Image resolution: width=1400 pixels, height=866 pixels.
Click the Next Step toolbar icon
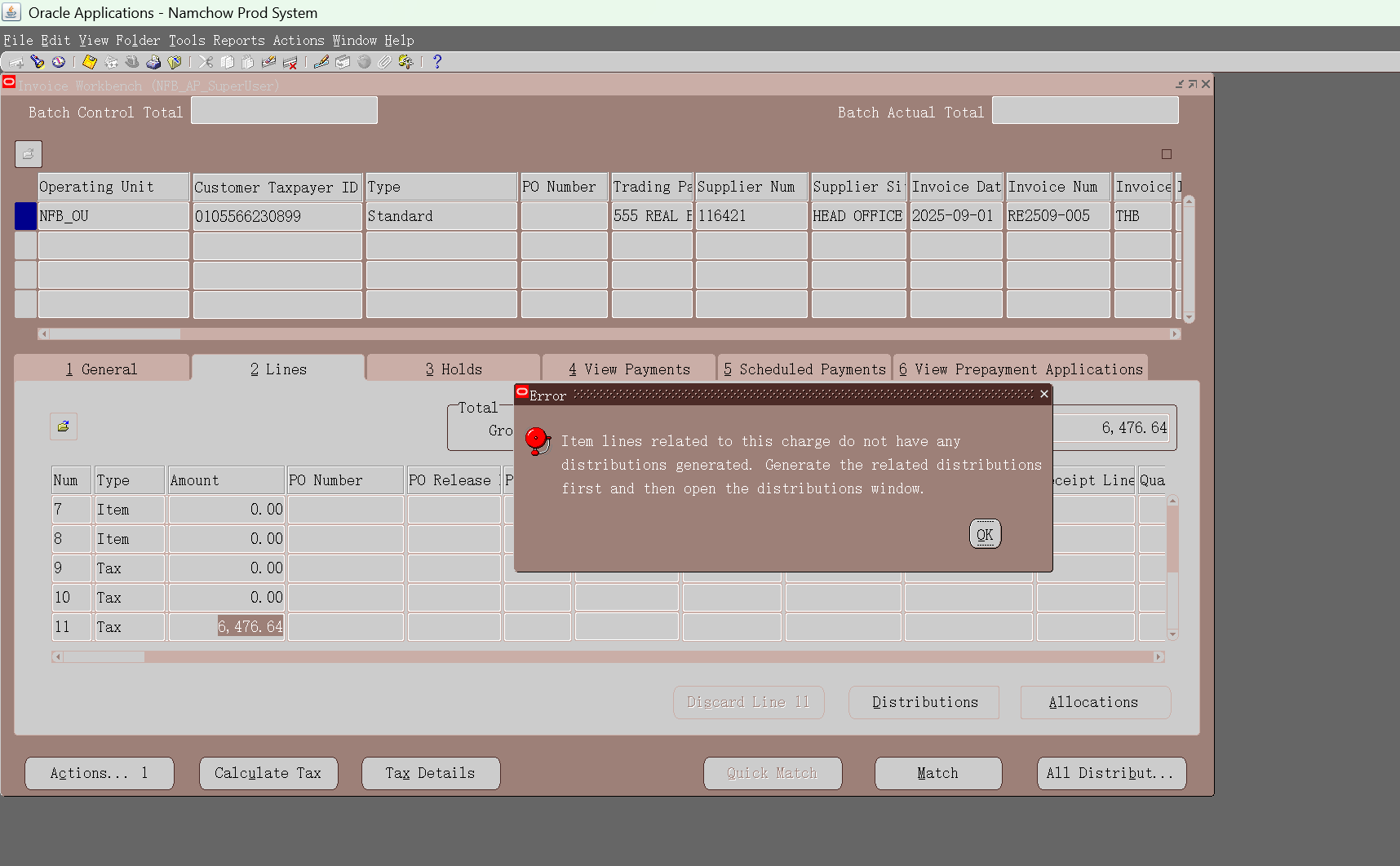111,62
